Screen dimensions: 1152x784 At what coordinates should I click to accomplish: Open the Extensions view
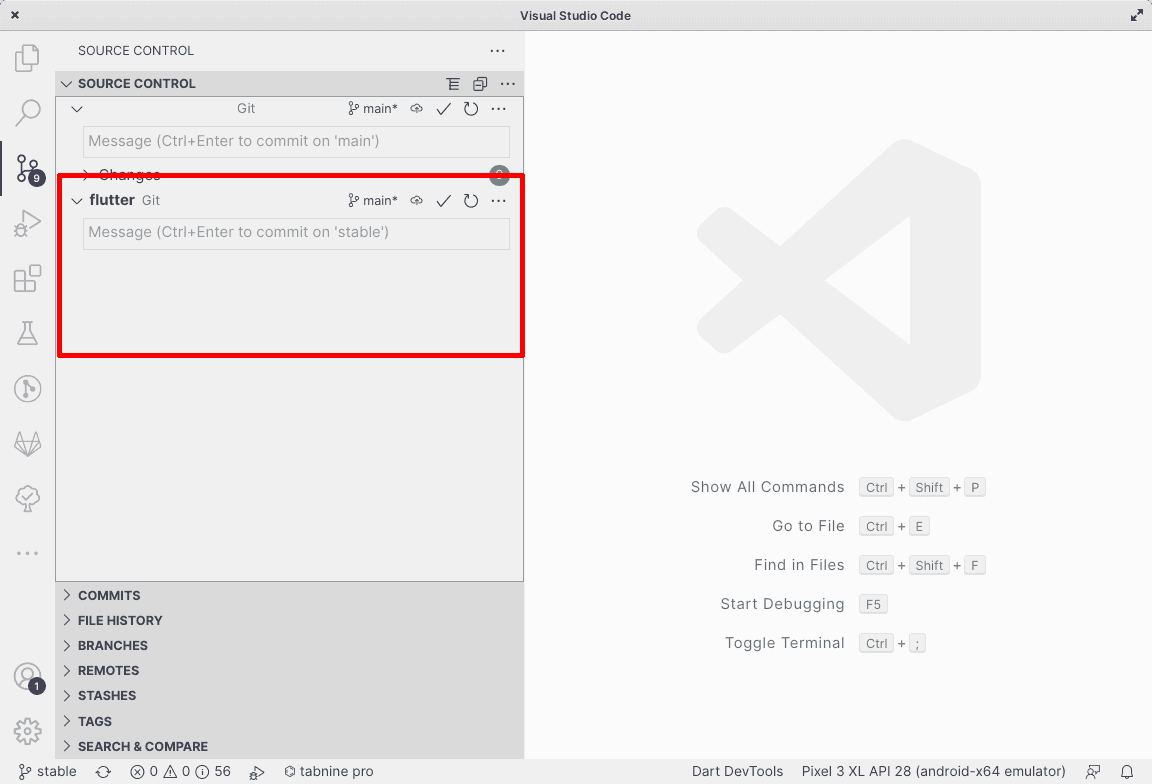pos(27,279)
